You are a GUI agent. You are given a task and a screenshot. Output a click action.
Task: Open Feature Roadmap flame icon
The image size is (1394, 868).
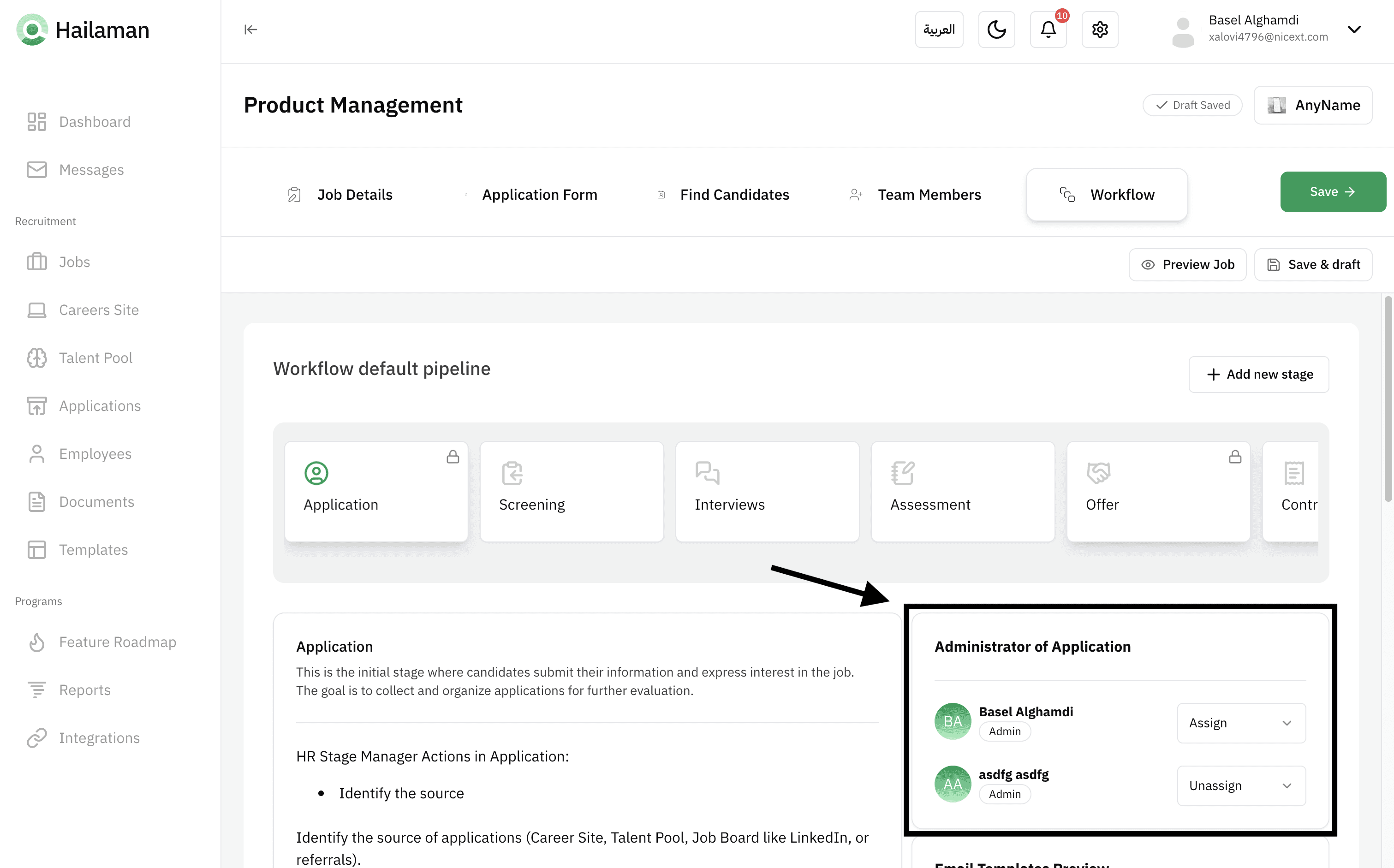[37, 642]
